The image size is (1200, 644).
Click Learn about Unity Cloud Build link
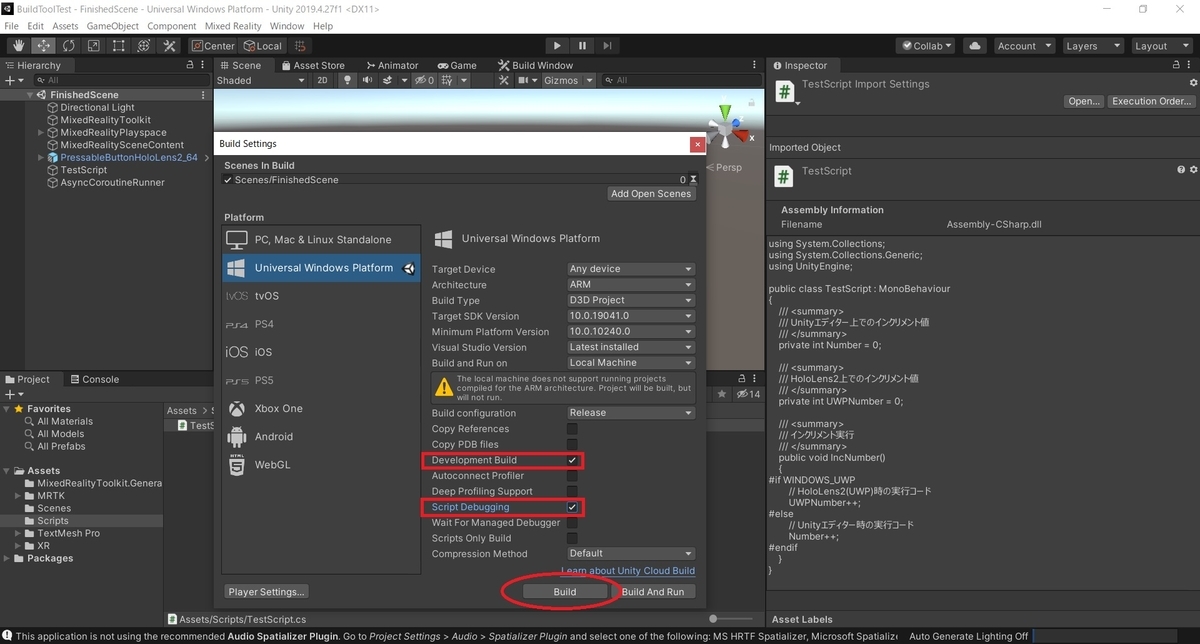point(628,571)
